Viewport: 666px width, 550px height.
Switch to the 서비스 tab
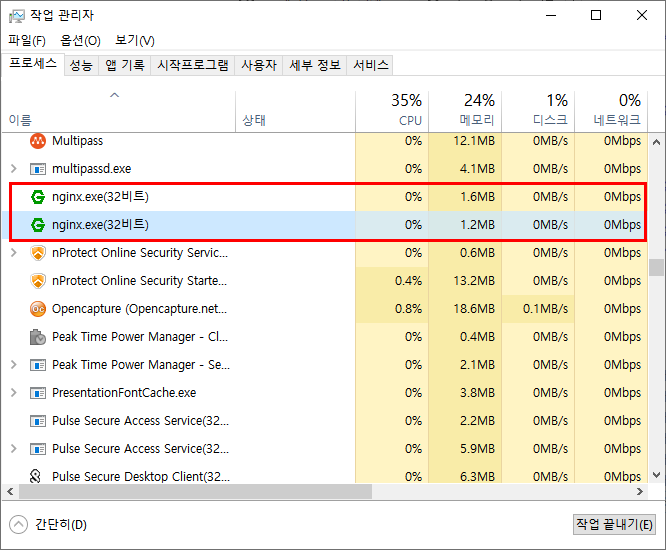[x=370, y=65]
